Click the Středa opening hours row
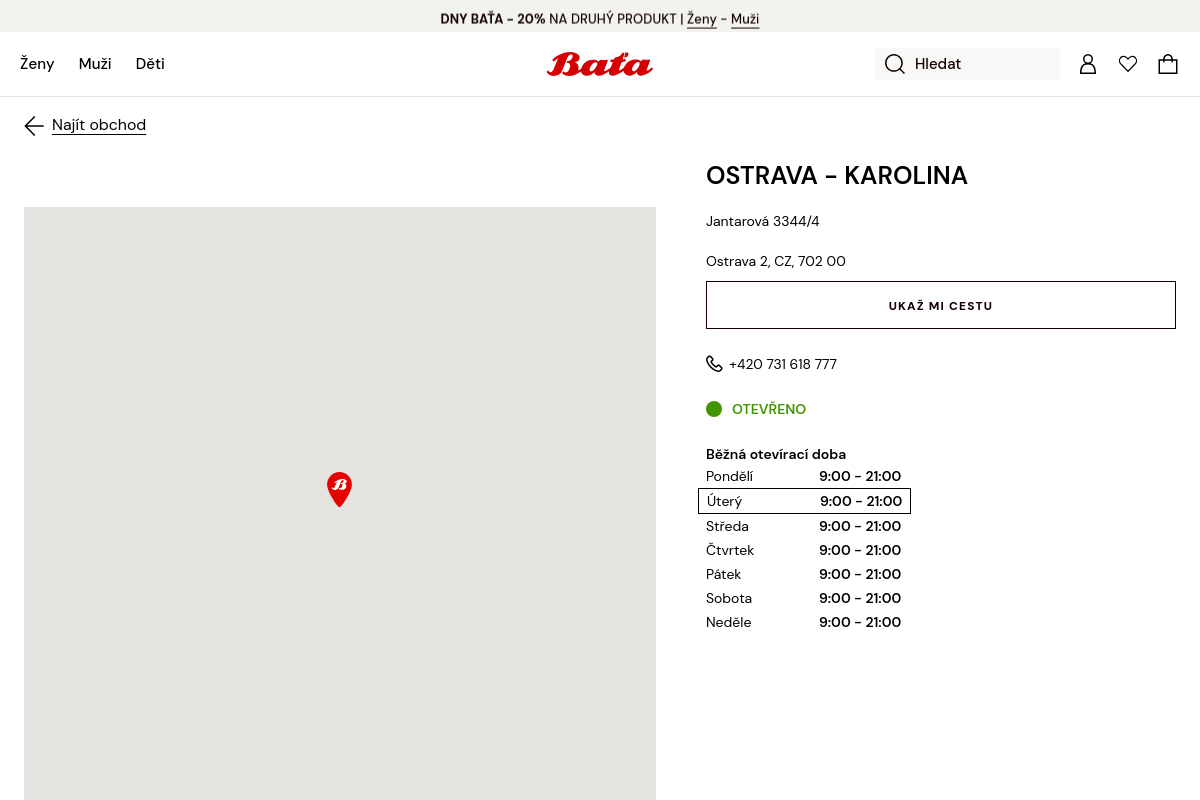This screenshot has height=800, width=1200. tap(804, 526)
